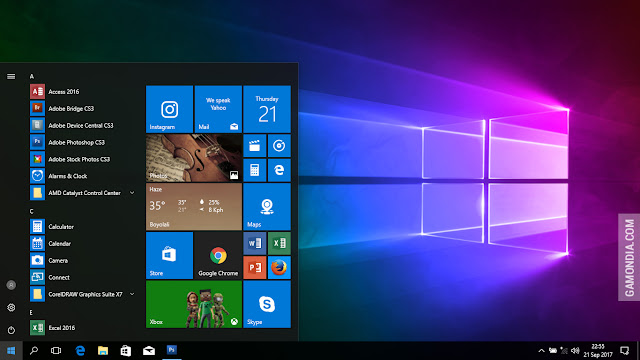Show hidden system tray icons
Image resolution: width=640 pixels, height=360 pixels.
pyautogui.click(x=541, y=351)
